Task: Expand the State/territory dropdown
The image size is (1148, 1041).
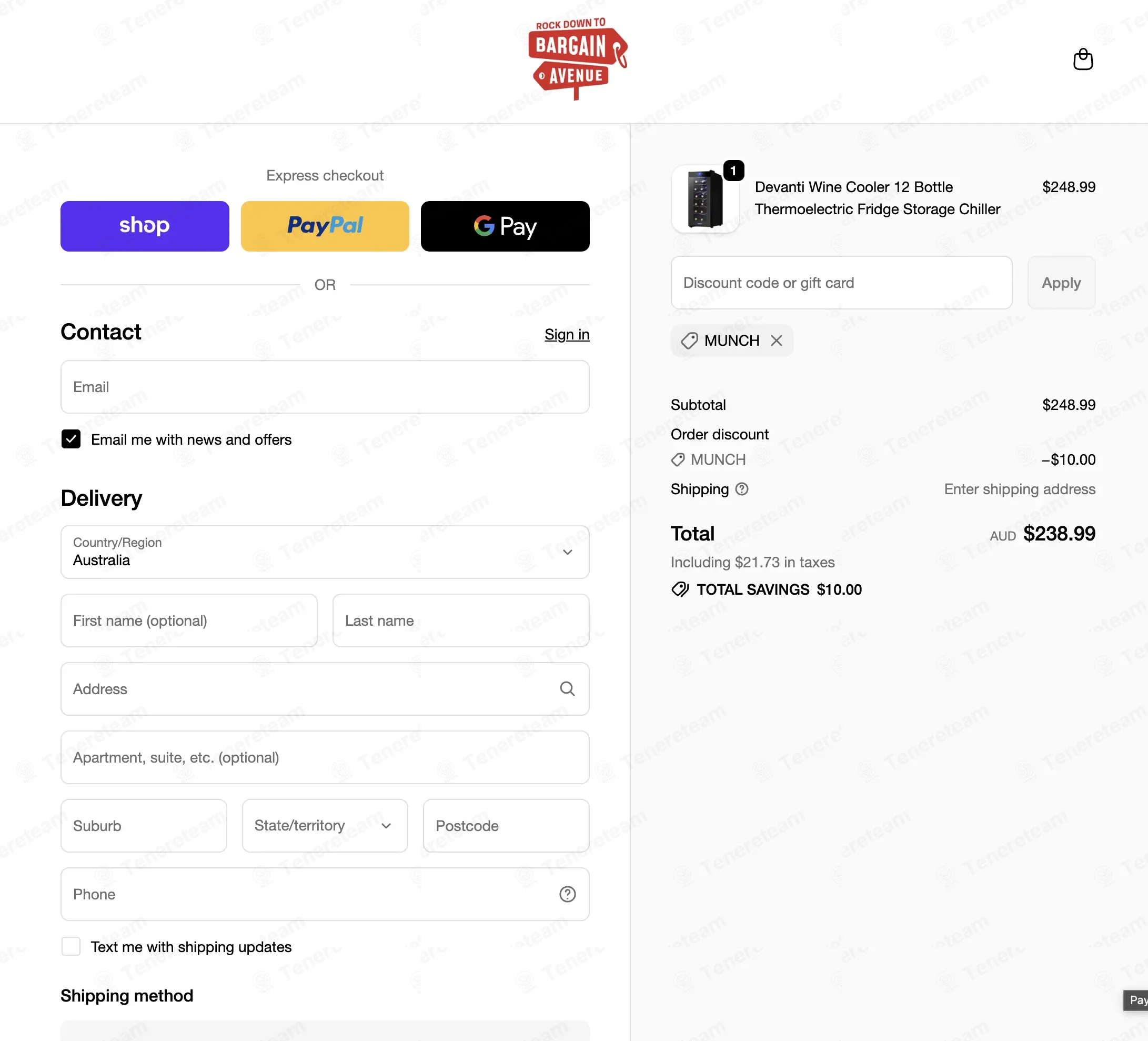Action: click(x=325, y=826)
